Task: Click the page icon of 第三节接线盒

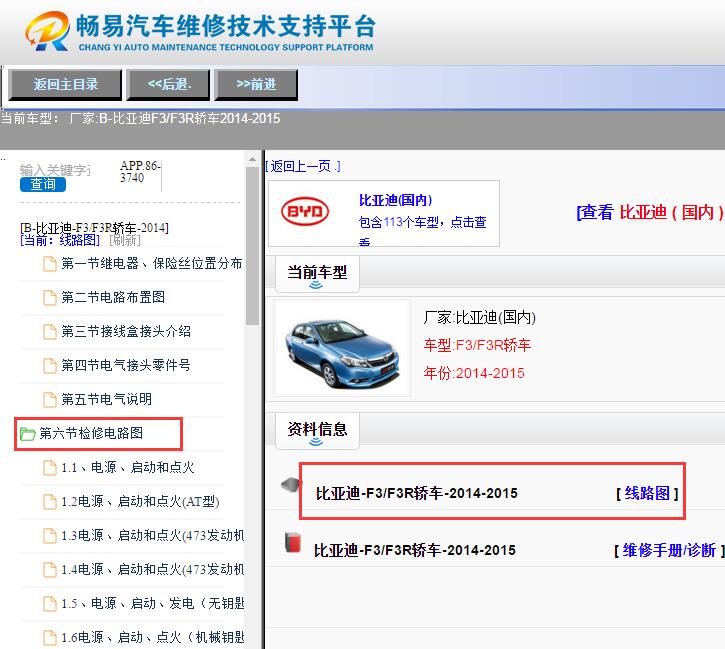Action: [x=50, y=332]
